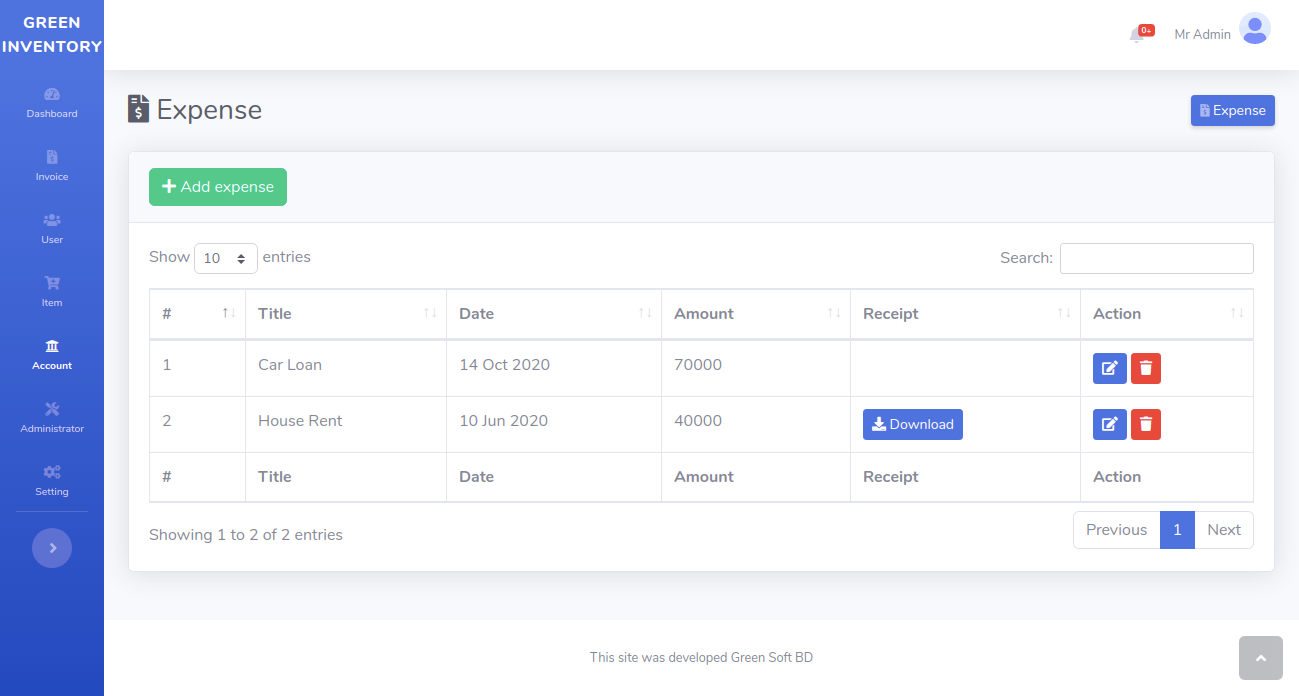The width and height of the screenshot is (1299, 696).
Task: Expand the Administrator sidebar menu
Action: [x=52, y=417]
